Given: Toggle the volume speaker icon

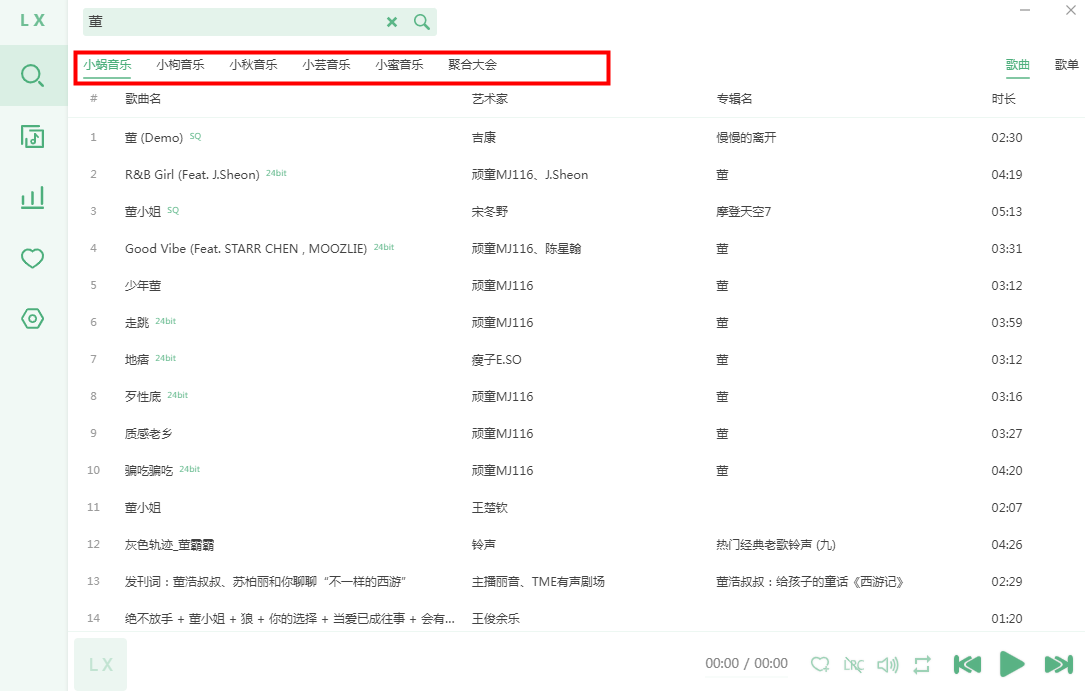Looking at the screenshot, I should [887, 664].
